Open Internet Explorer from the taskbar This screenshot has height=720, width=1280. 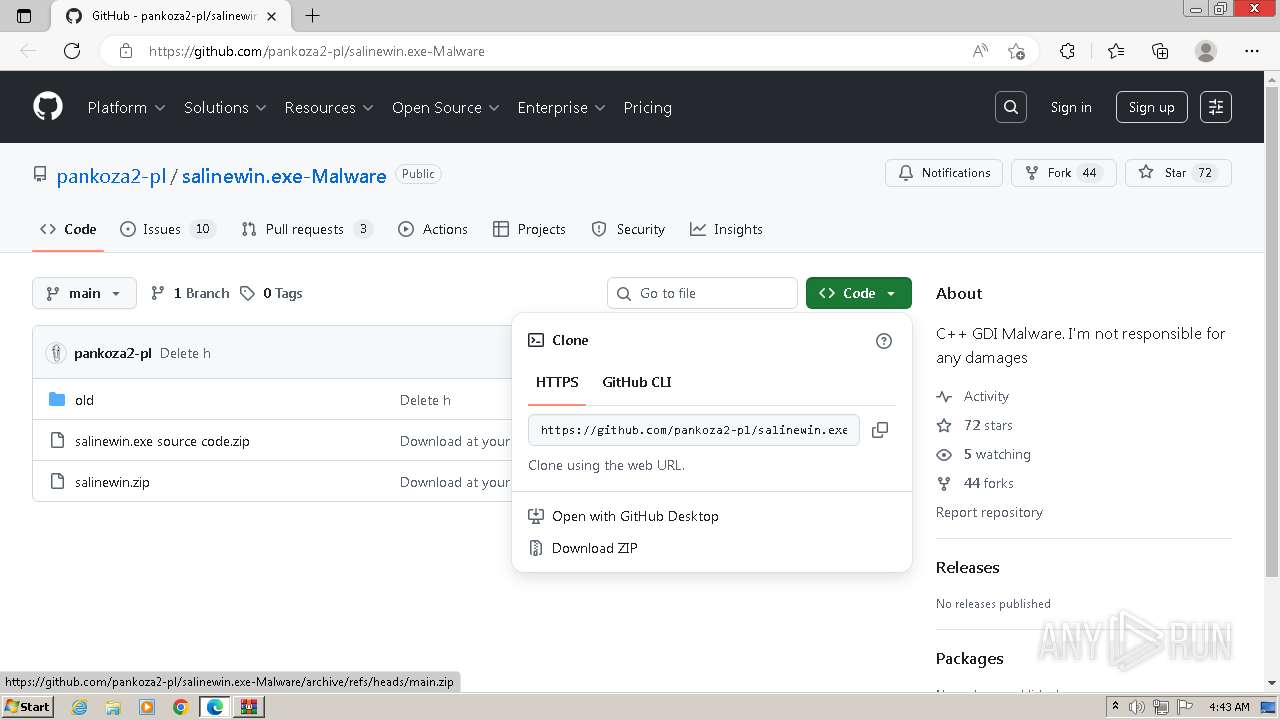pyautogui.click(x=79, y=707)
